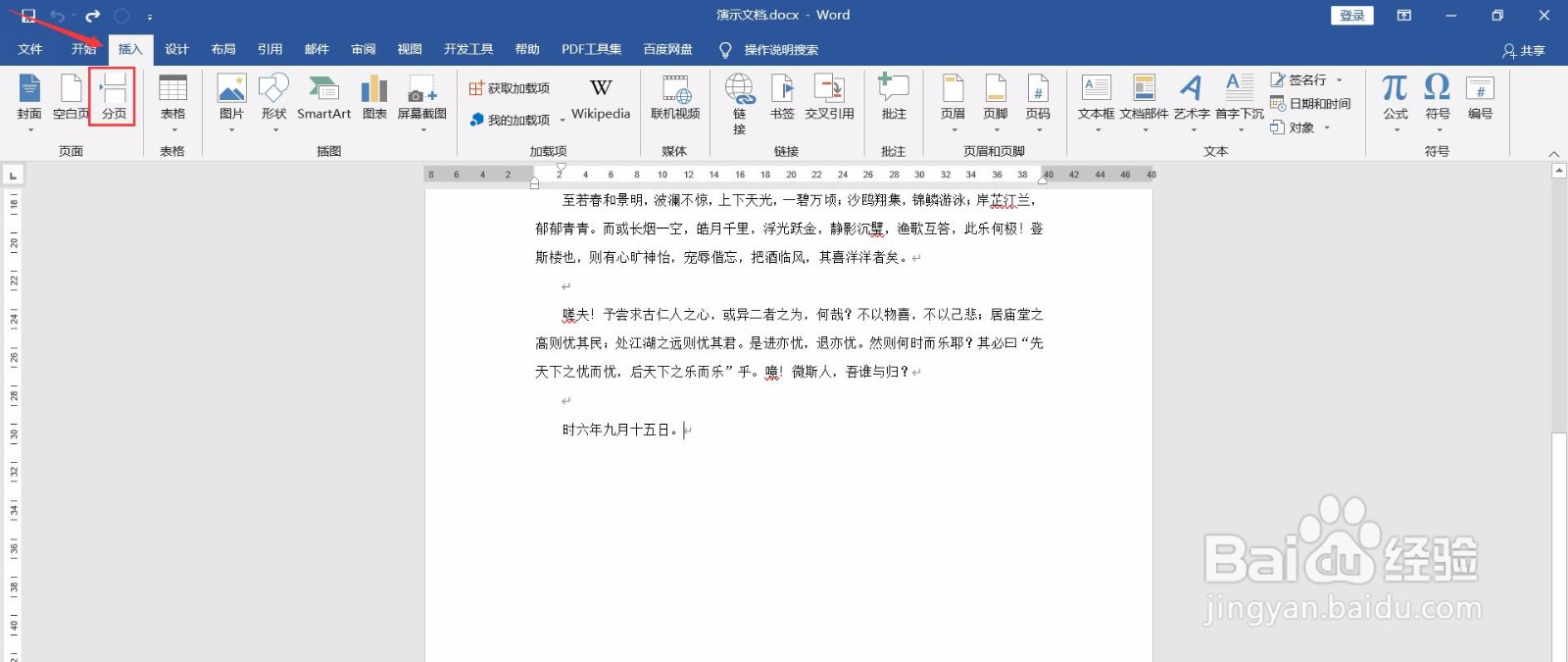Expand the Object (对象) dropdown arrow
1568x662 pixels.
[1327, 127]
